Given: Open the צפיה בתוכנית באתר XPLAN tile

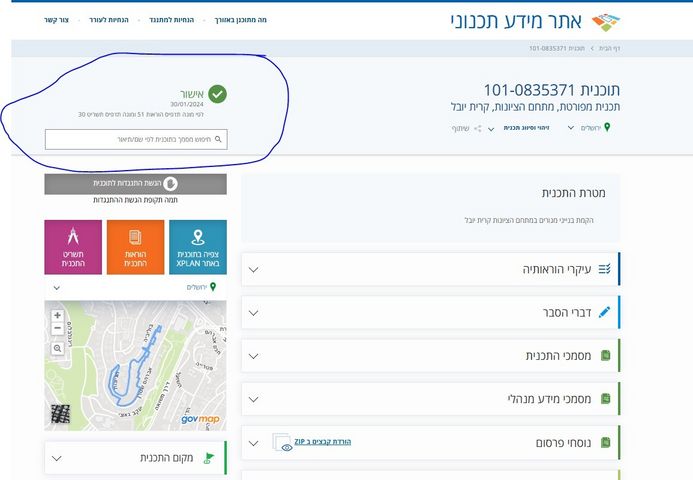Looking at the screenshot, I should click(x=197, y=247).
